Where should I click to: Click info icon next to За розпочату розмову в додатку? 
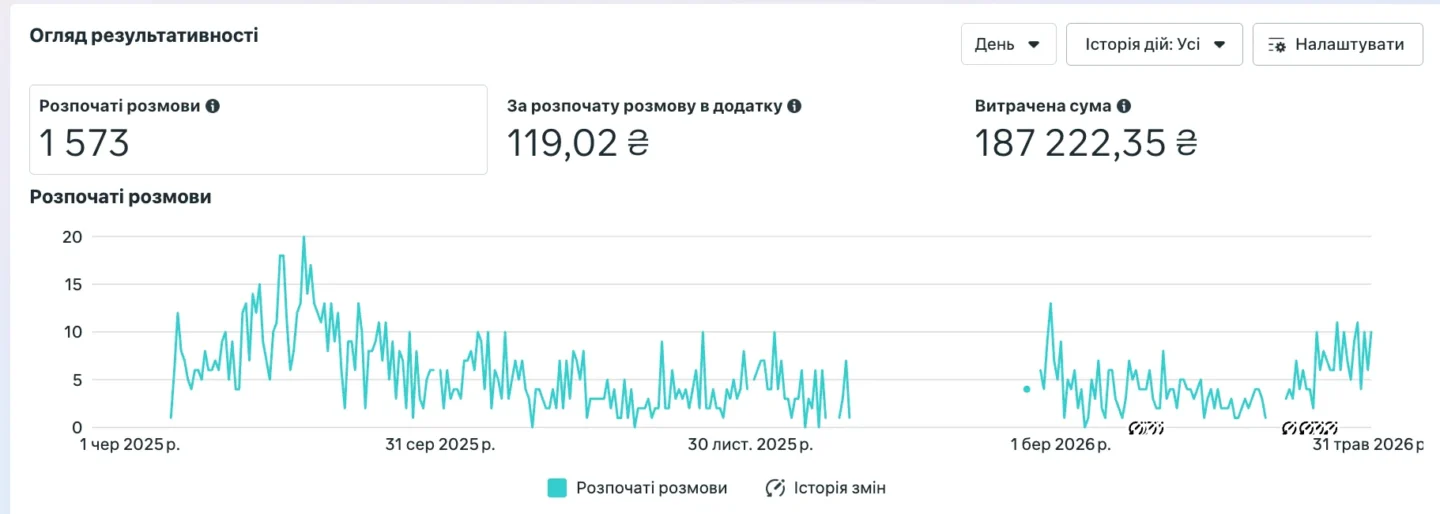click(x=794, y=105)
